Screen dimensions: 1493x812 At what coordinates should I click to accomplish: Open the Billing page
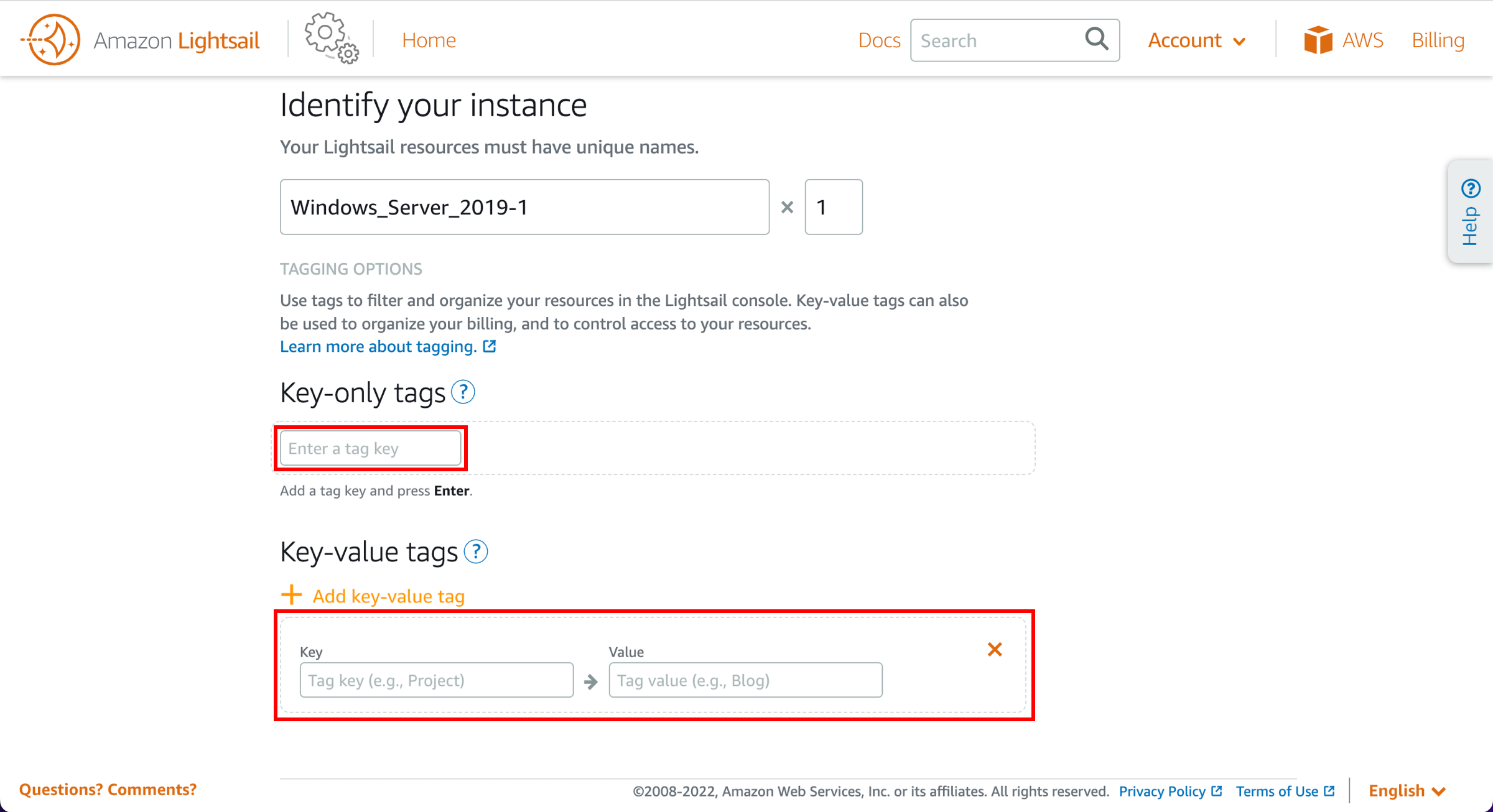pos(1438,40)
